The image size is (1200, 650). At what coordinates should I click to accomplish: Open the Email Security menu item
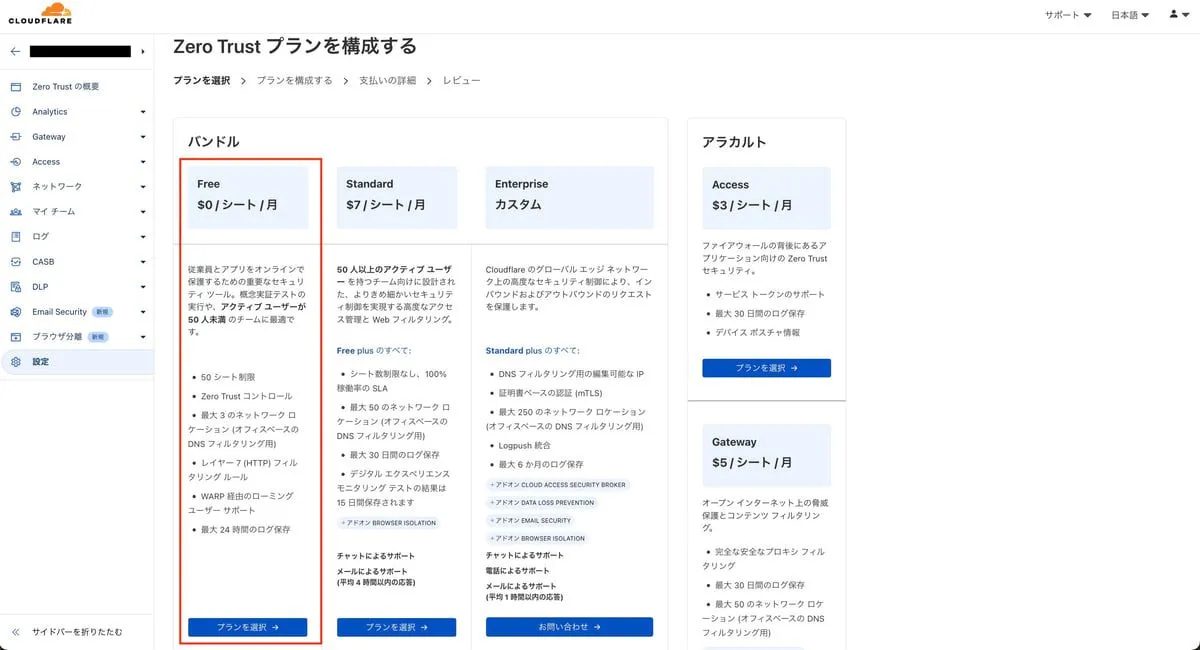[59, 312]
